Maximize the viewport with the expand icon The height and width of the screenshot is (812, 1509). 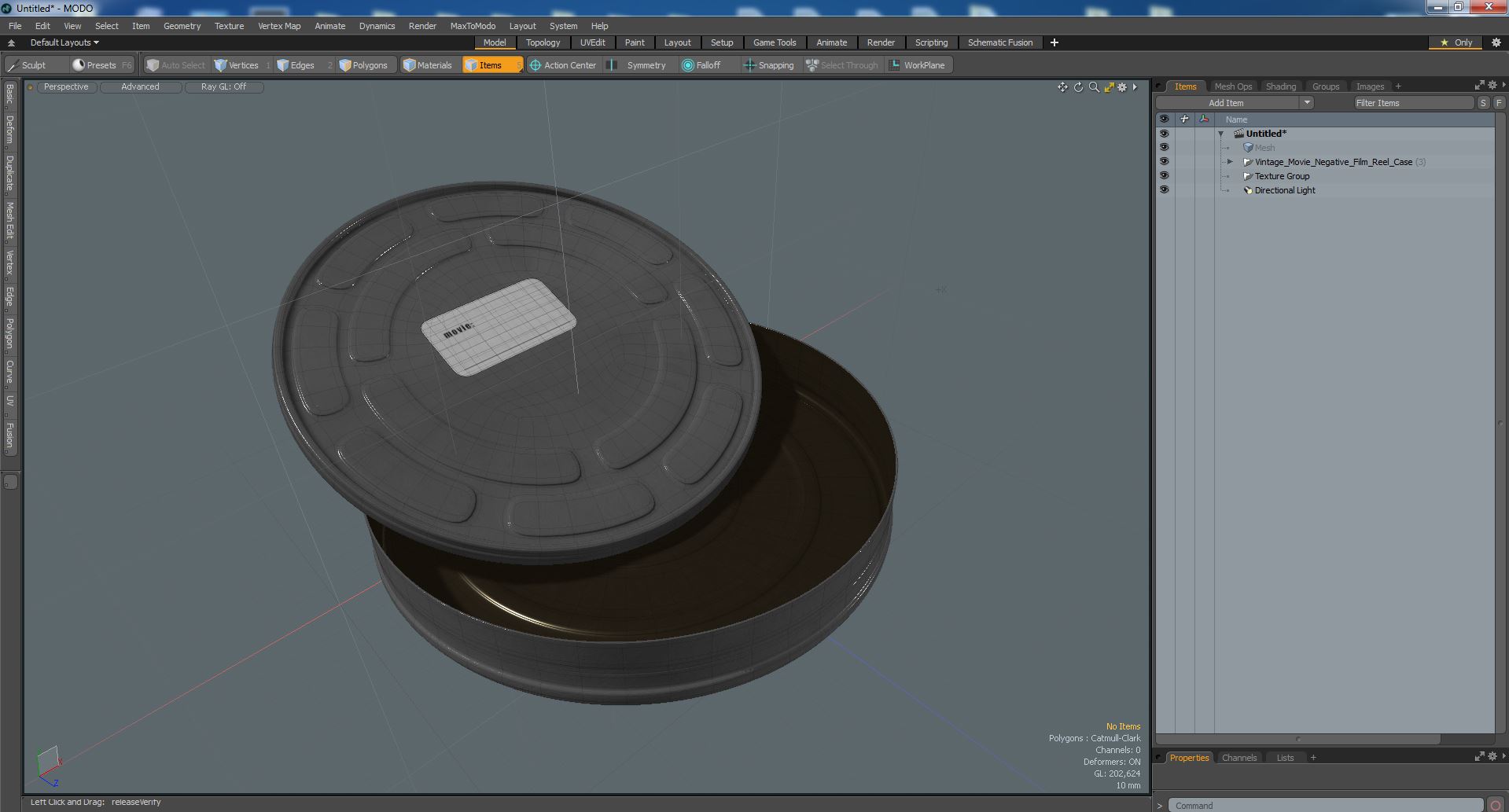pyautogui.click(x=1109, y=87)
